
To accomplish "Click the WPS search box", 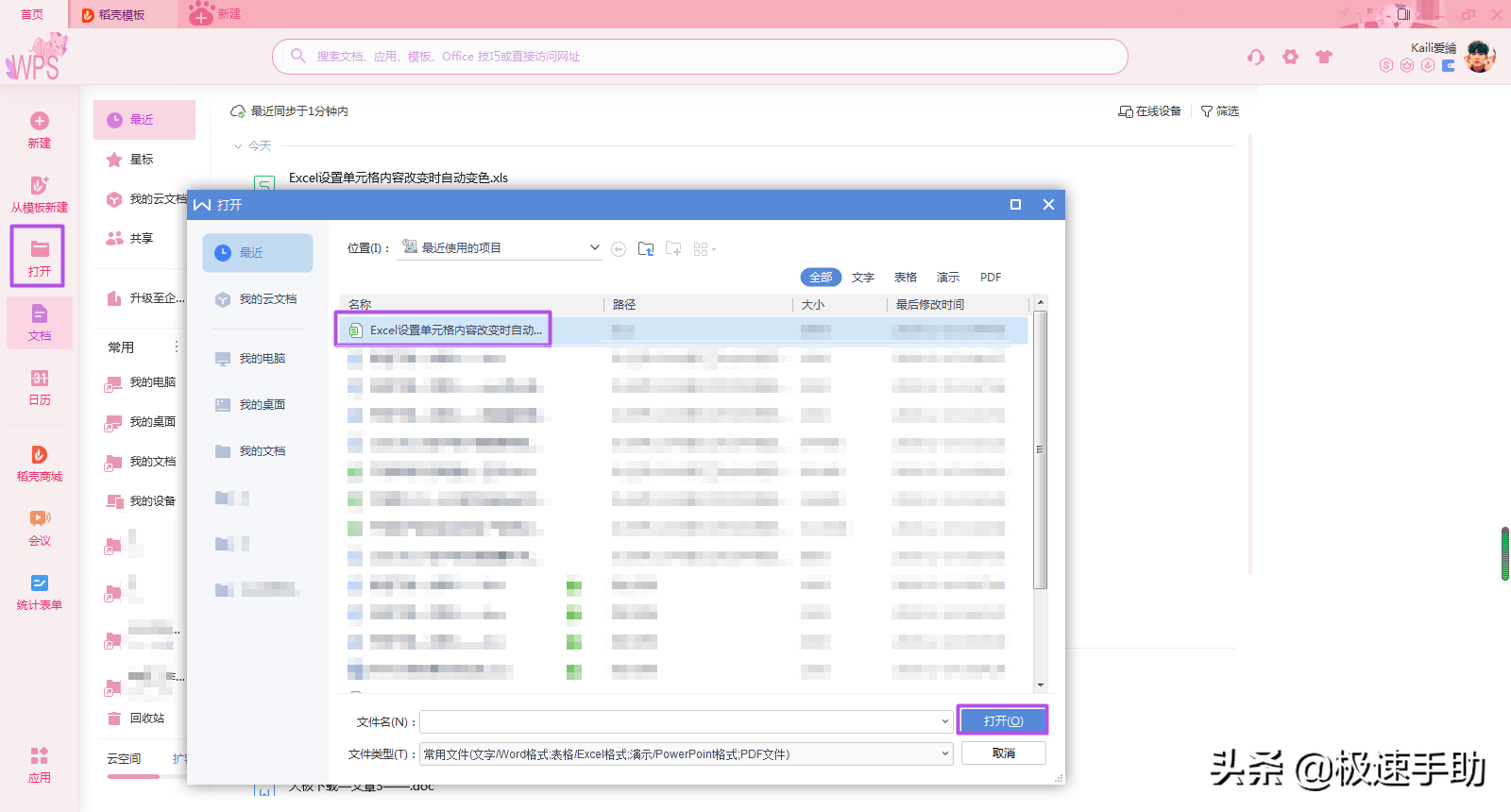I will [x=700, y=57].
